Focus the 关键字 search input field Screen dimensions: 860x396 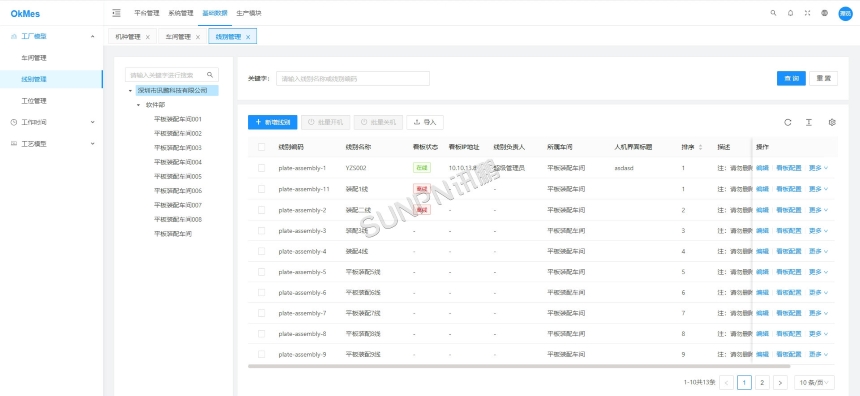pyautogui.click(x=353, y=78)
